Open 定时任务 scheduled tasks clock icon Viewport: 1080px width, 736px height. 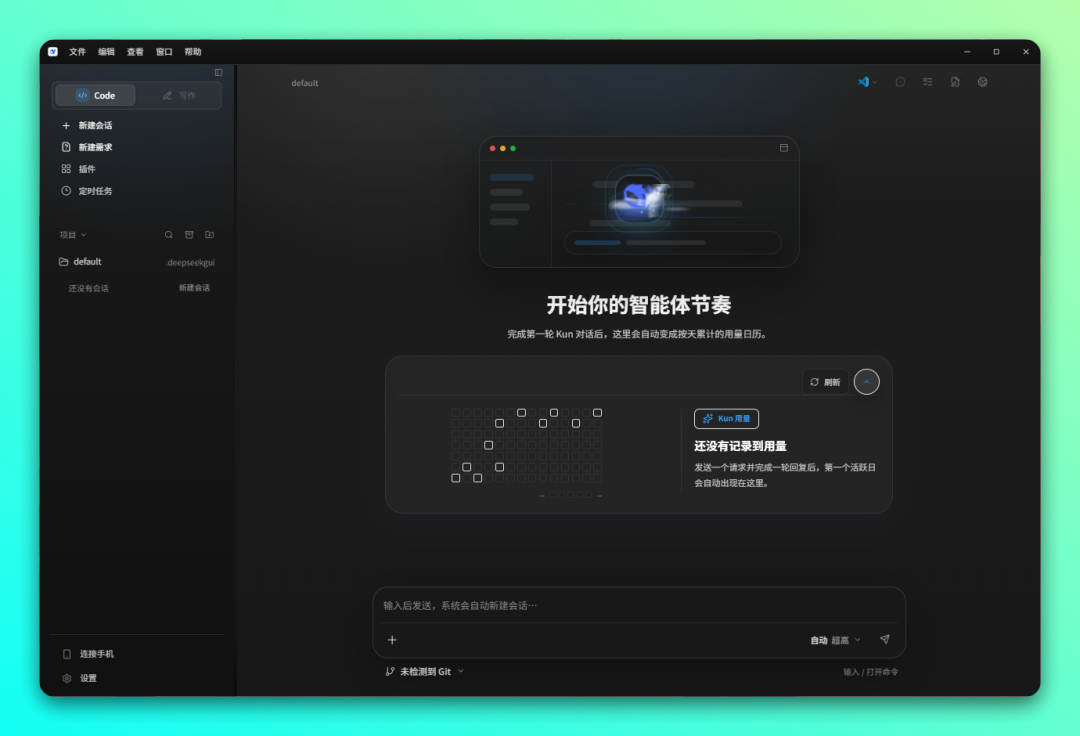pyautogui.click(x=66, y=191)
